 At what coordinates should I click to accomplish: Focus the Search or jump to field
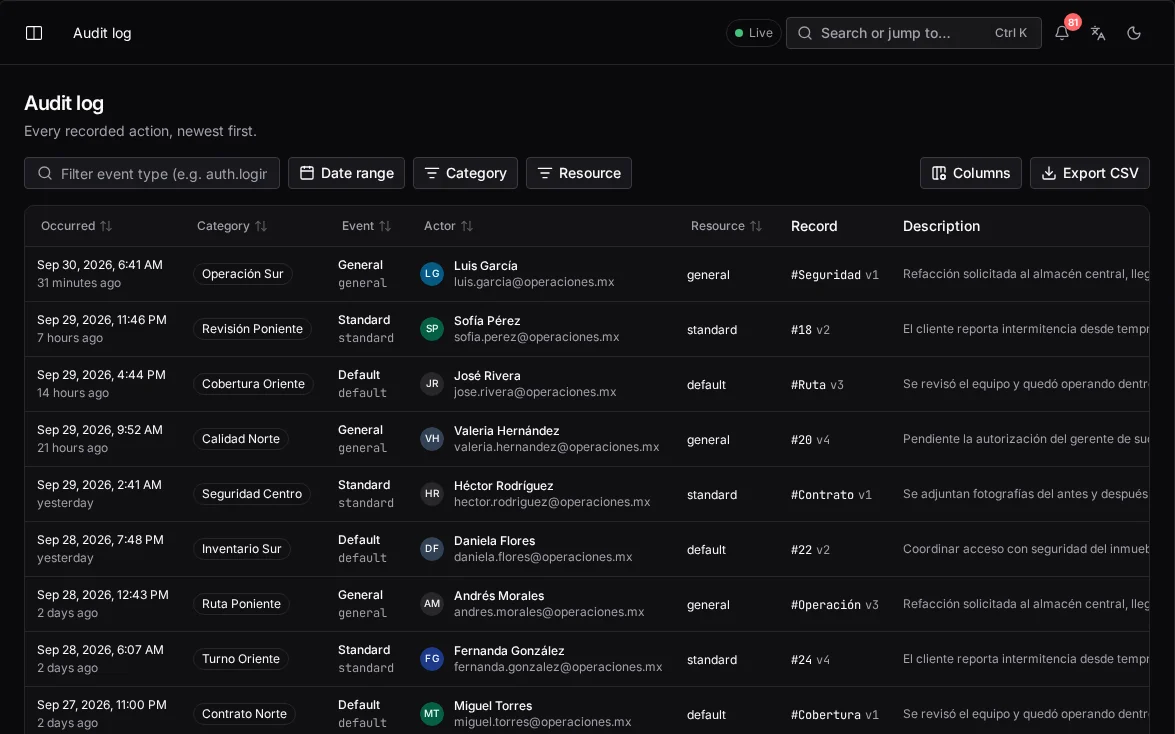pos(913,33)
